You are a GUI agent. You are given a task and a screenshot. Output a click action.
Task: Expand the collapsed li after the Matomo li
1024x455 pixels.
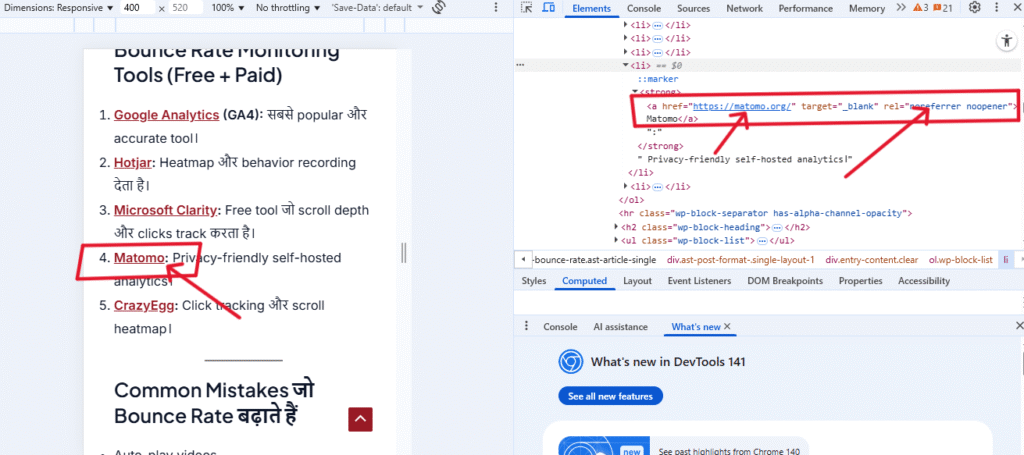point(626,187)
